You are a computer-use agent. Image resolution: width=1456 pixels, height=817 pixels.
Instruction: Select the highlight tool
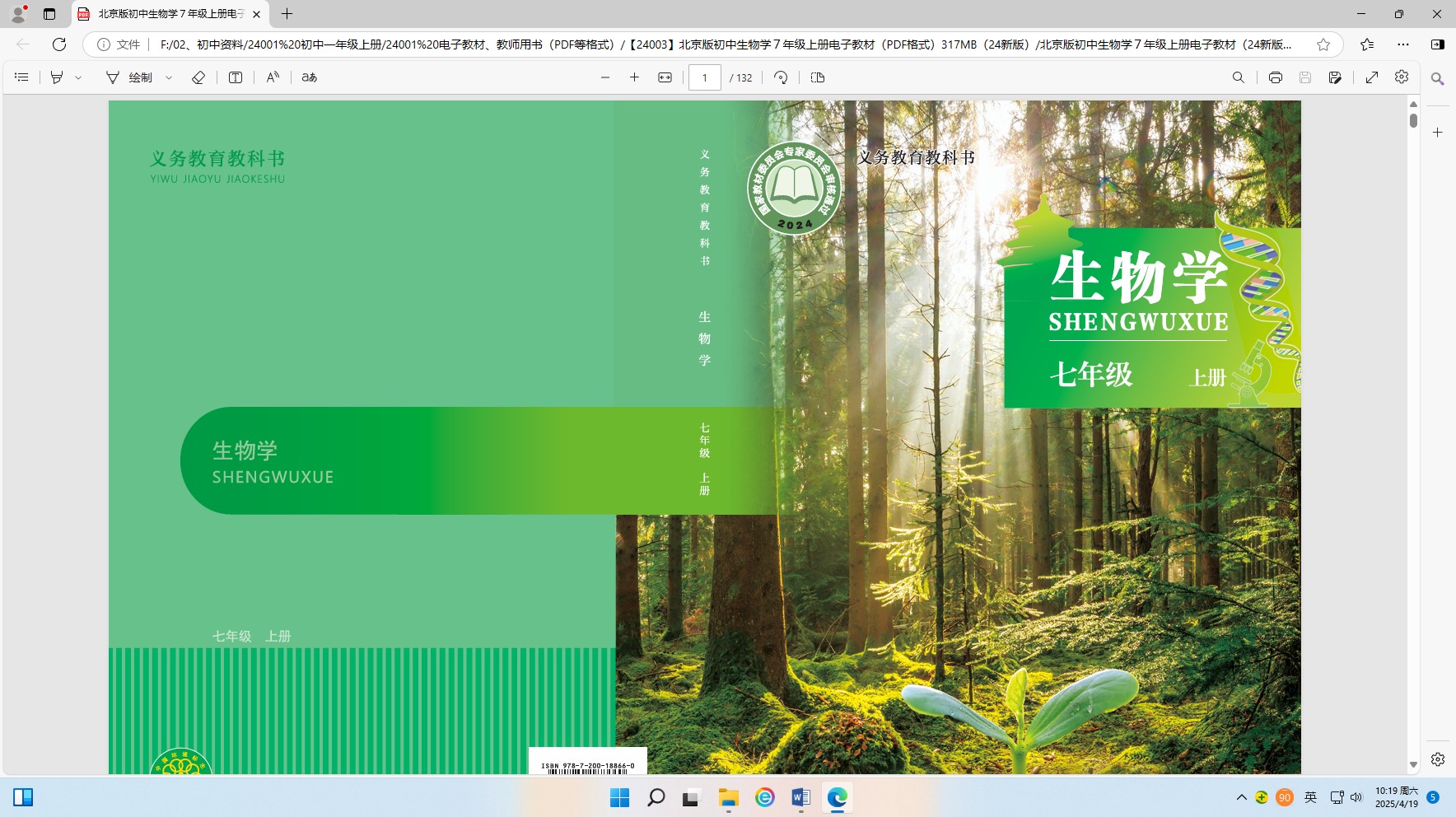pyautogui.click(x=57, y=77)
